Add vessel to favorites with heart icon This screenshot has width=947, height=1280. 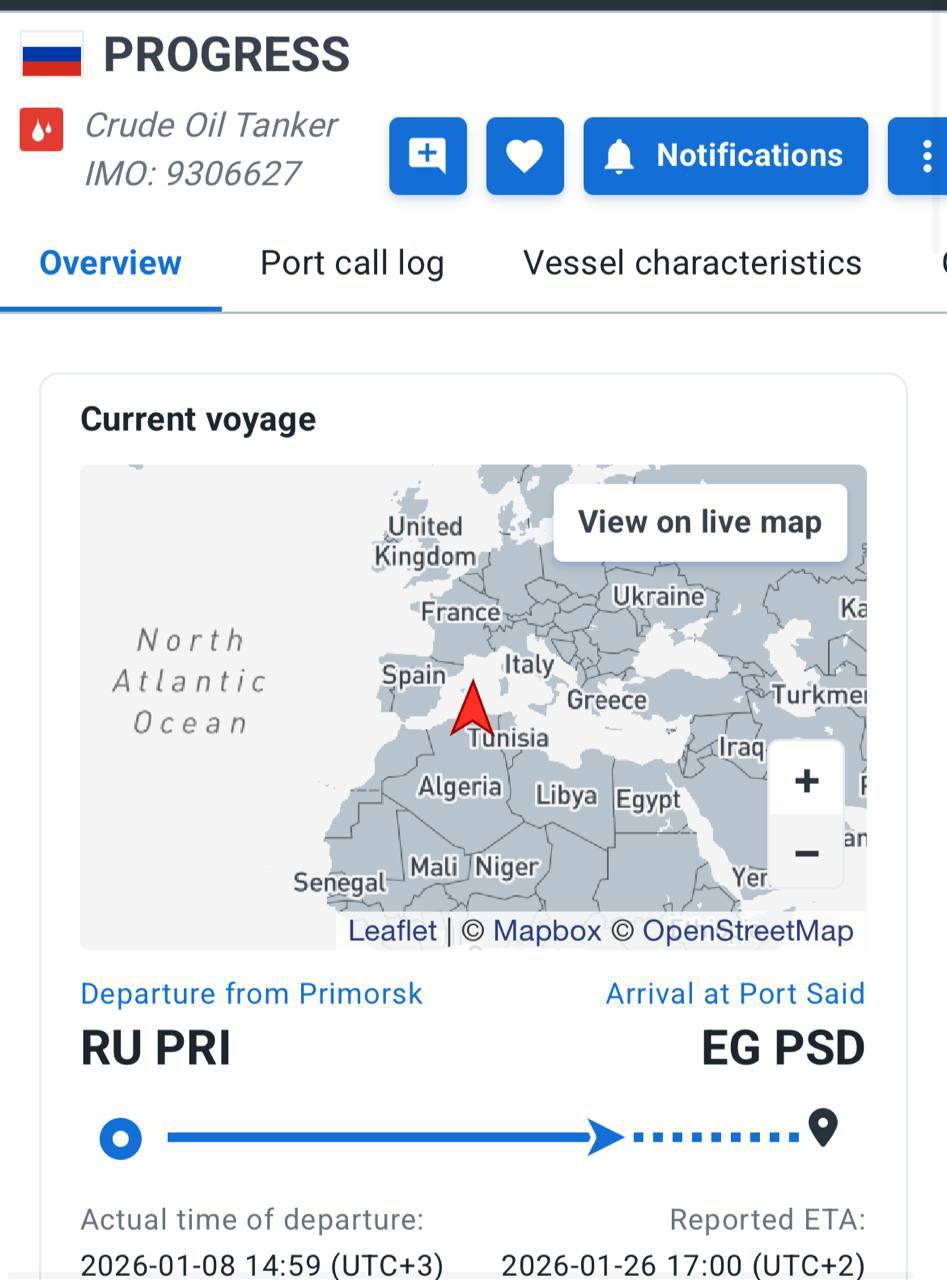coord(525,156)
